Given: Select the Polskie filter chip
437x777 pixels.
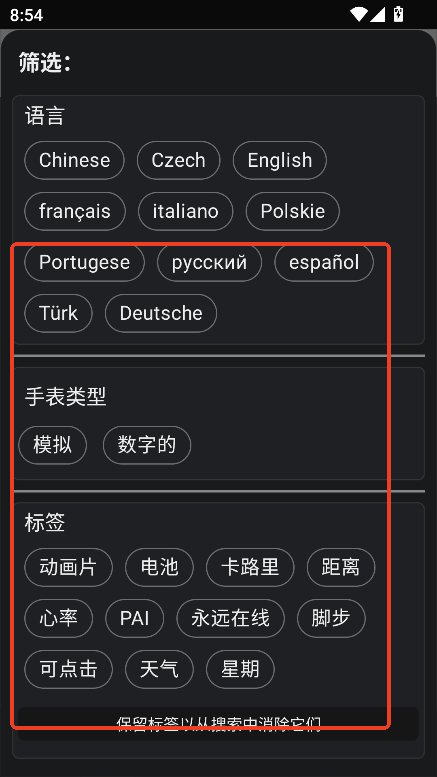Looking at the screenshot, I should 293,211.
